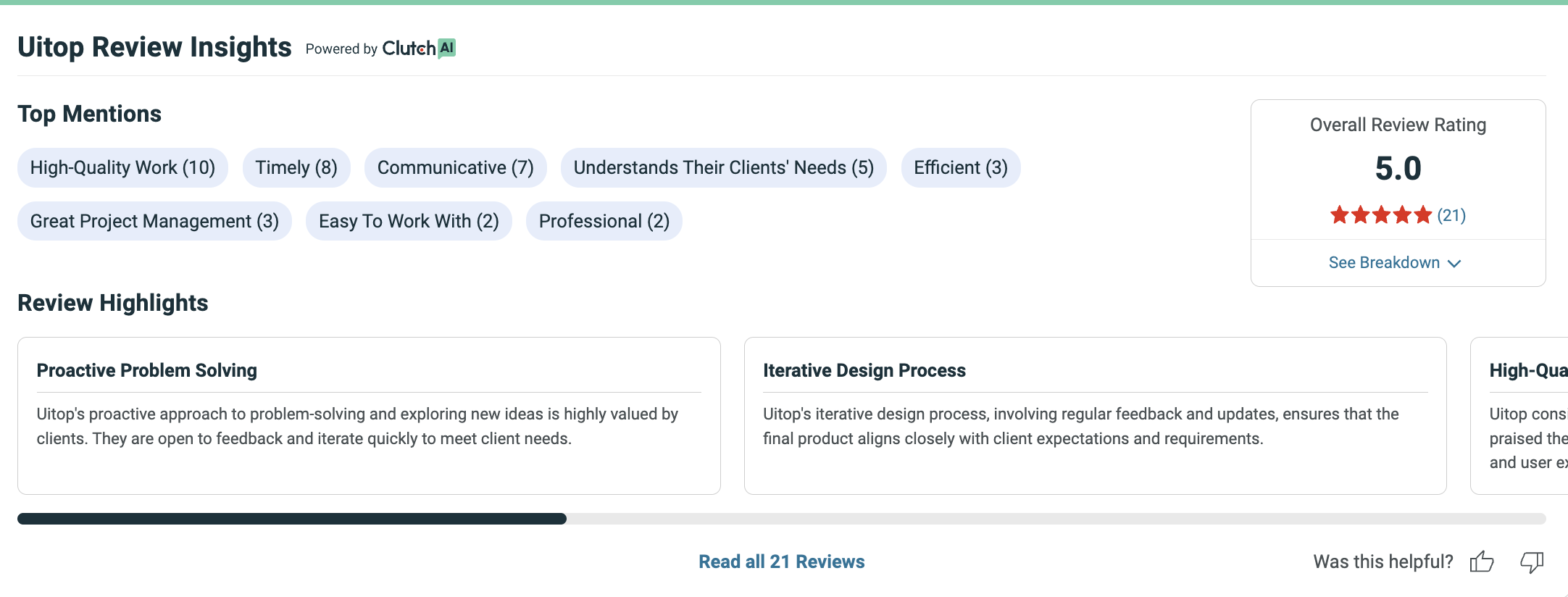Select the Efficient (3) mention chip
The width and height of the screenshot is (1568, 597).
pos(961,167)
